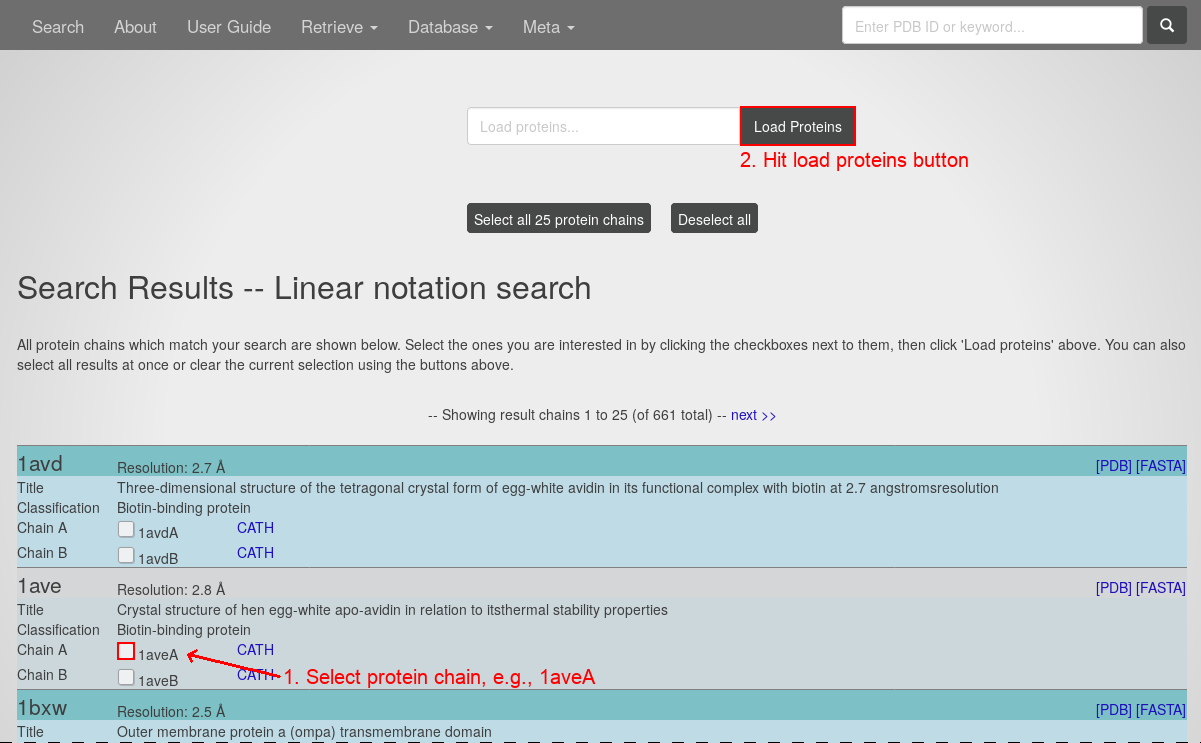The height and width of the screenshot is (743, 1201).
Task: Open the Database dropdown menu
Action: (450, 27)
